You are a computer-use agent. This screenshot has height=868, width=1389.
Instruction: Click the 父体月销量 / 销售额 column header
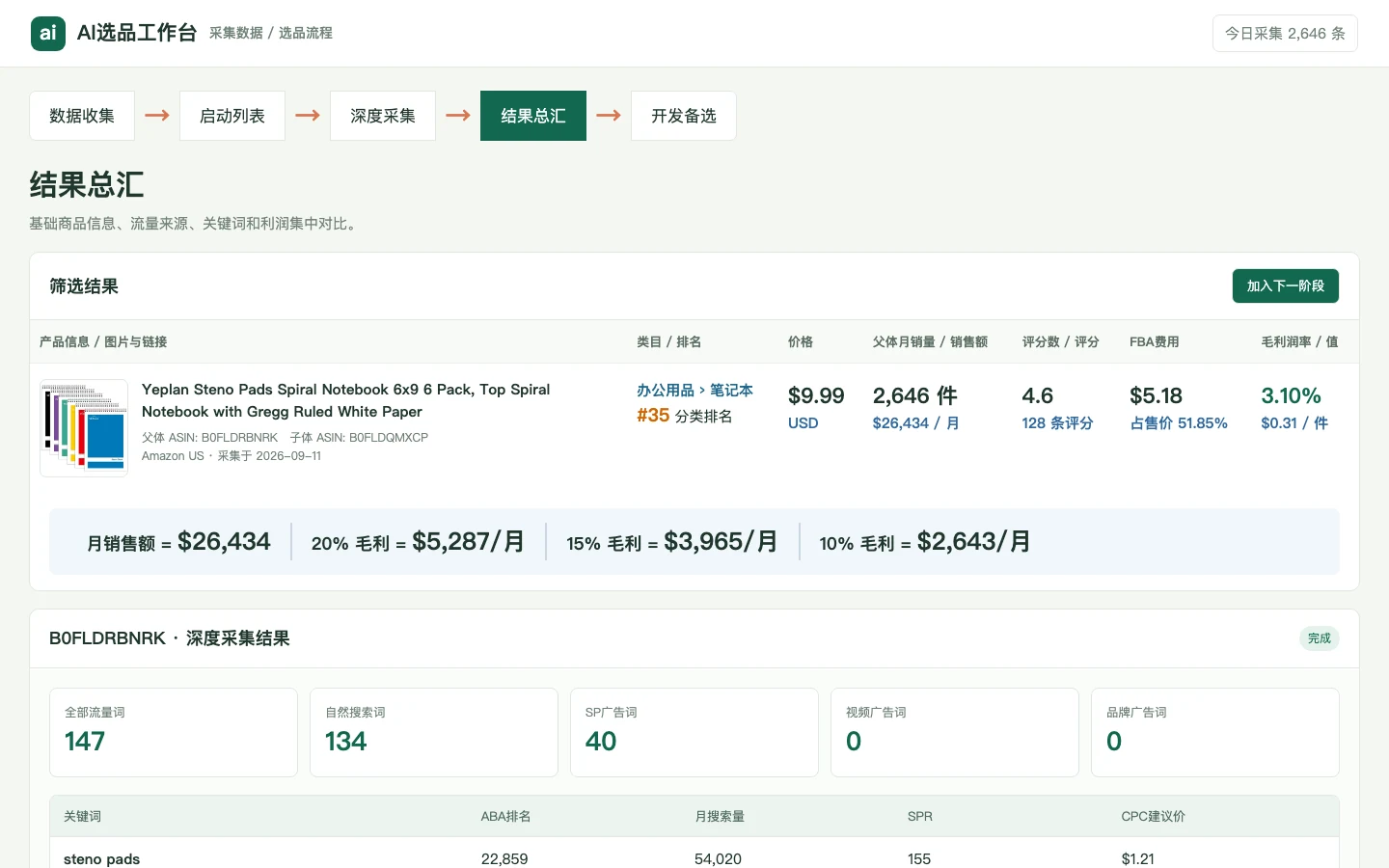pos(930,341)
